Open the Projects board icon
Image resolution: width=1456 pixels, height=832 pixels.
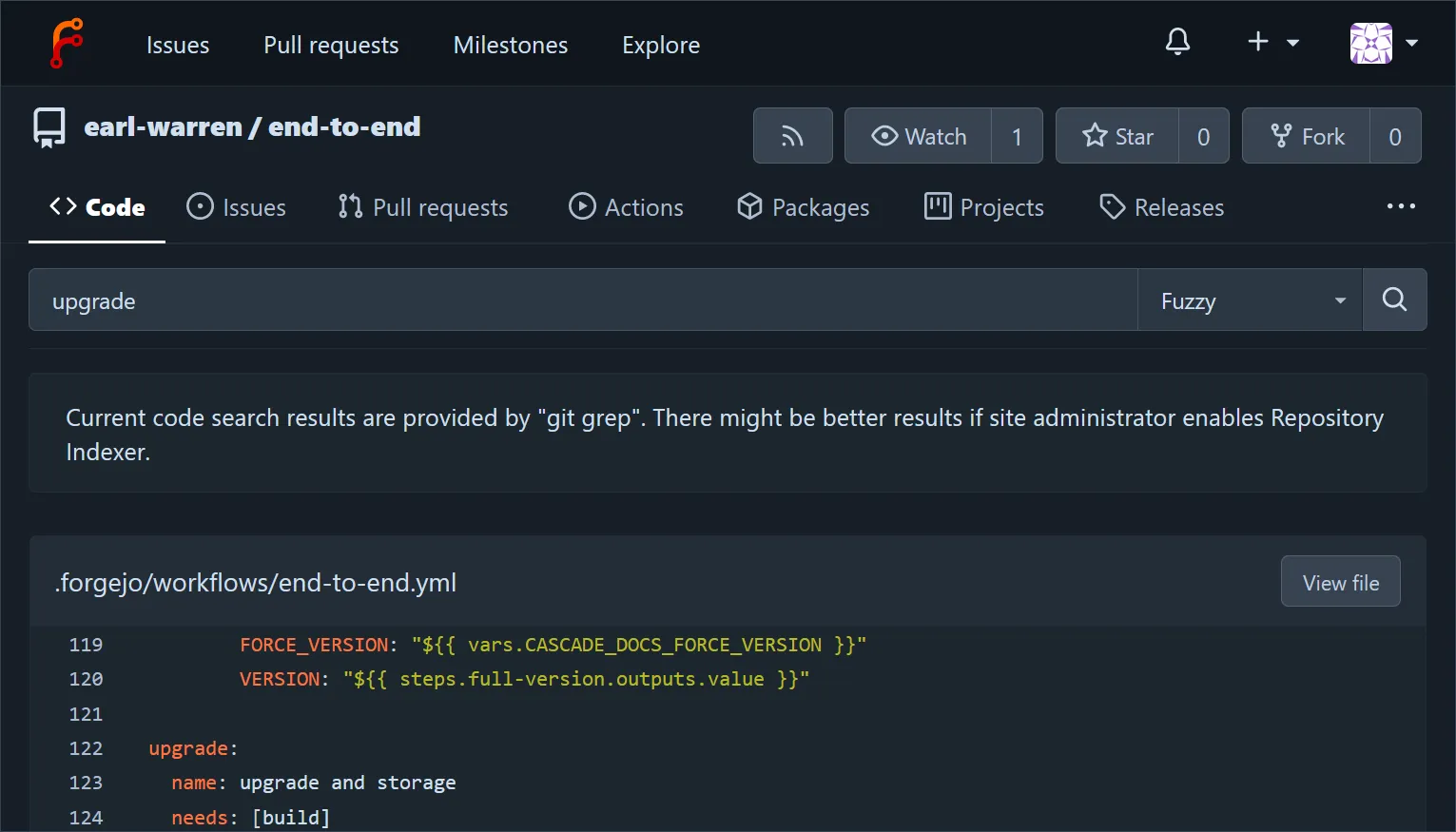(937, 206)
